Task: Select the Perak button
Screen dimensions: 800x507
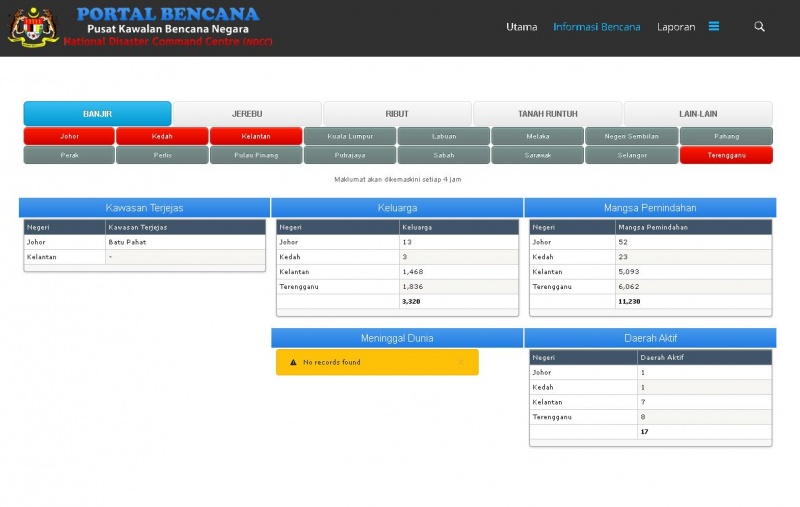Action: click(69, 155)
